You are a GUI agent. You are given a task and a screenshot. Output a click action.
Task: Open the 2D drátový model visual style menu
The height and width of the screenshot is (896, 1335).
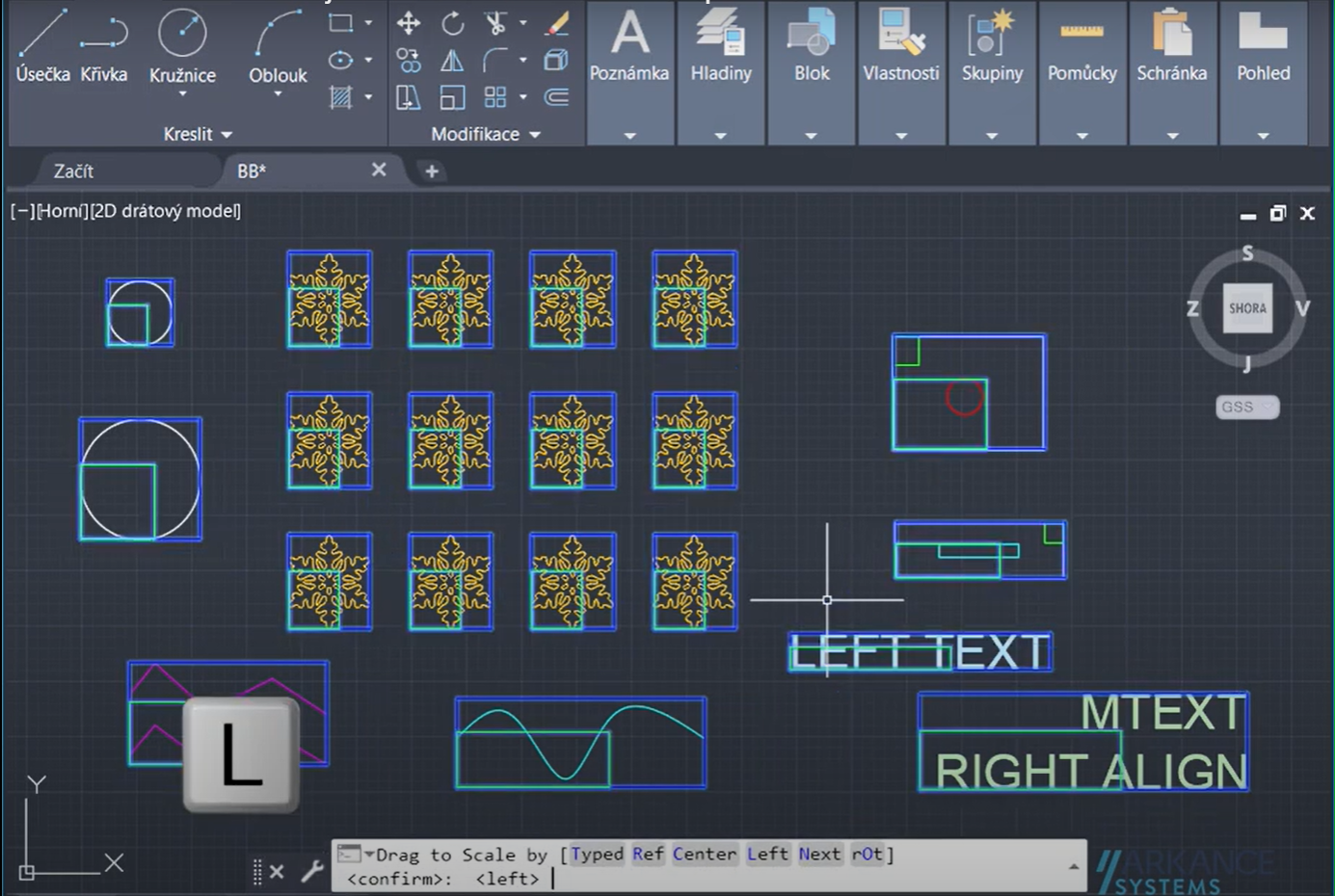pos(165,211)
